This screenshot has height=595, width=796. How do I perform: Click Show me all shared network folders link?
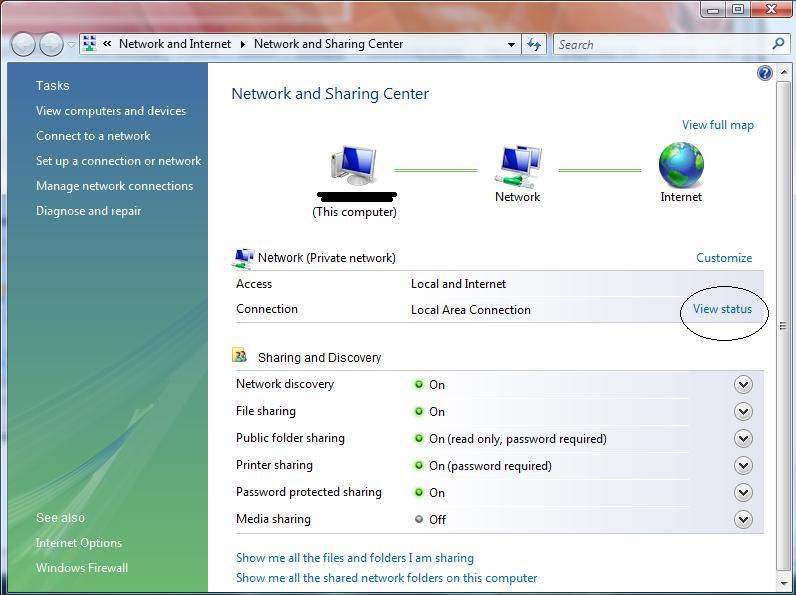coord(386,578)
